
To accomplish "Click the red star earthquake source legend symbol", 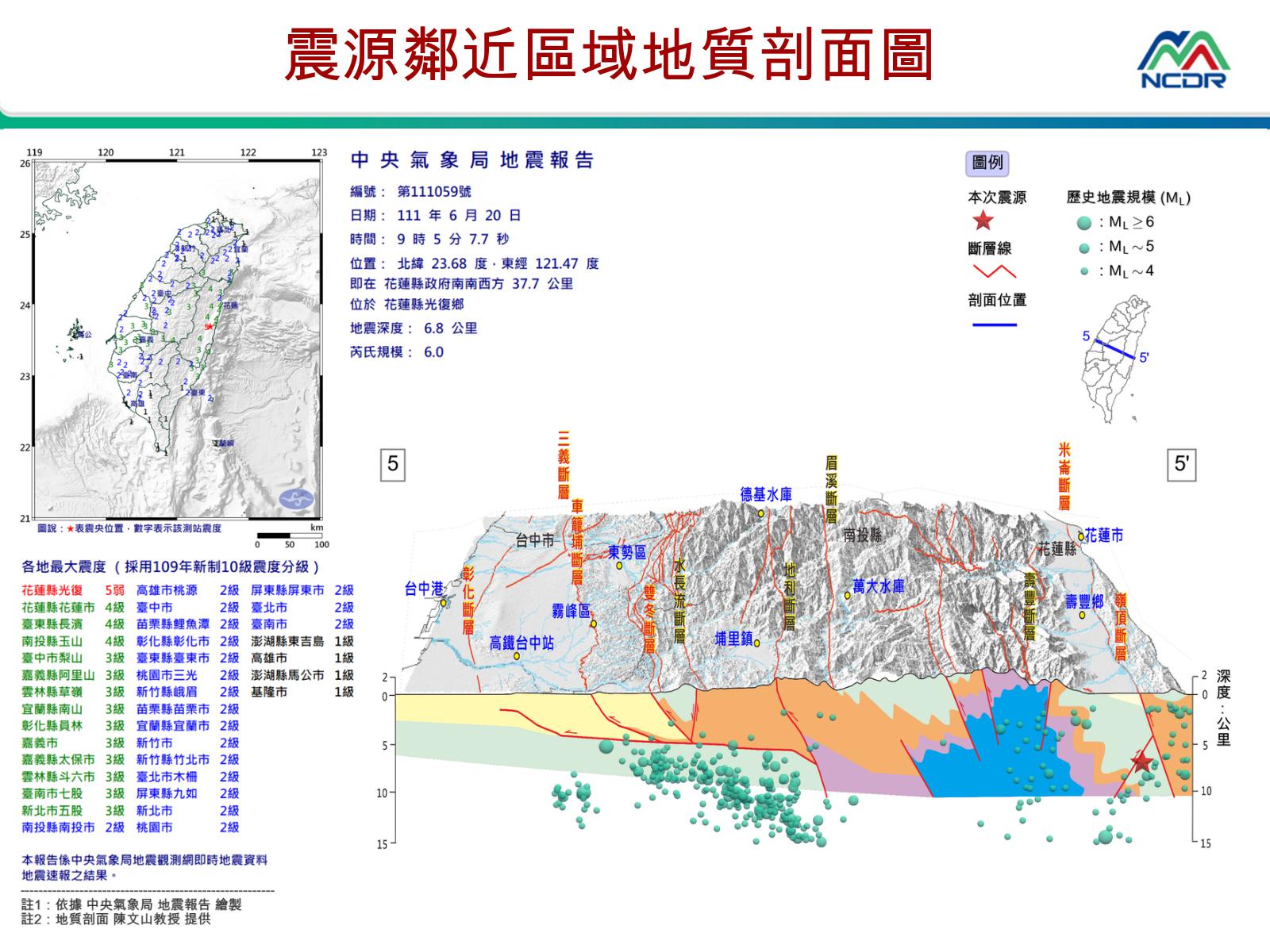I will [983, 221].
